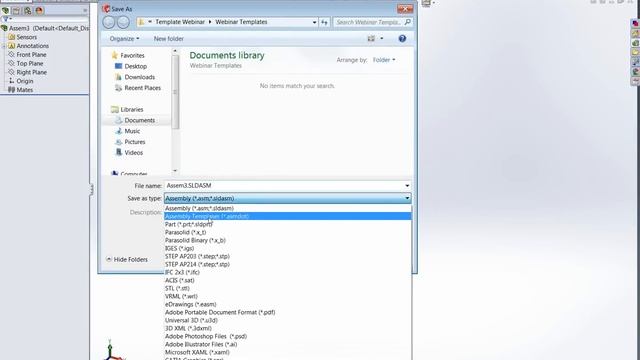This screenshot has height=360, width=640.
Task: Refresh the folder with the refresh icon
Action: (x=324, y=22)
